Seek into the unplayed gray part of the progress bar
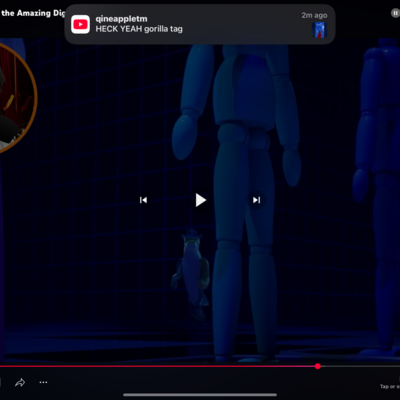 [360, 366]
